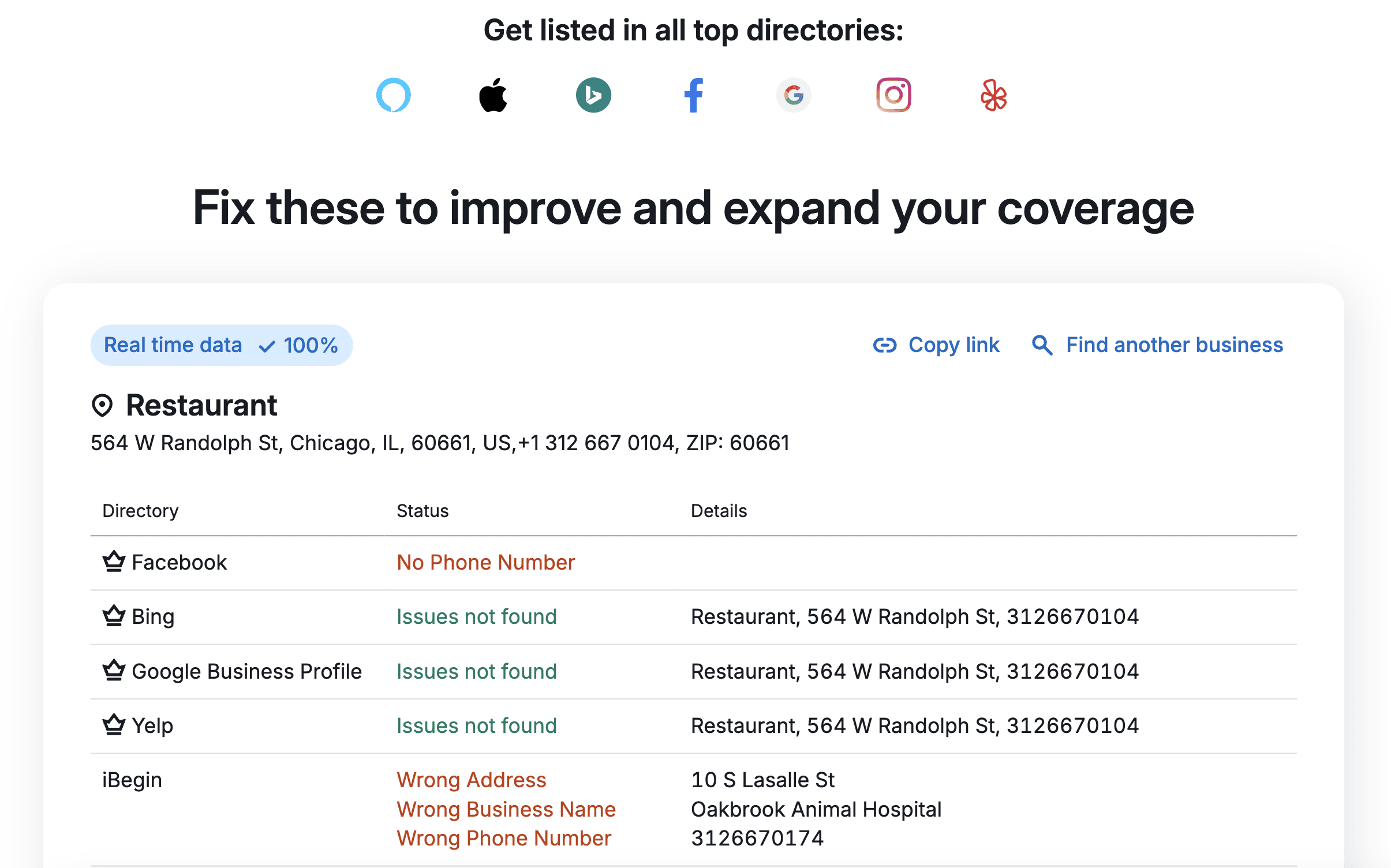Select the Status column header

click(x=422, y=510)
